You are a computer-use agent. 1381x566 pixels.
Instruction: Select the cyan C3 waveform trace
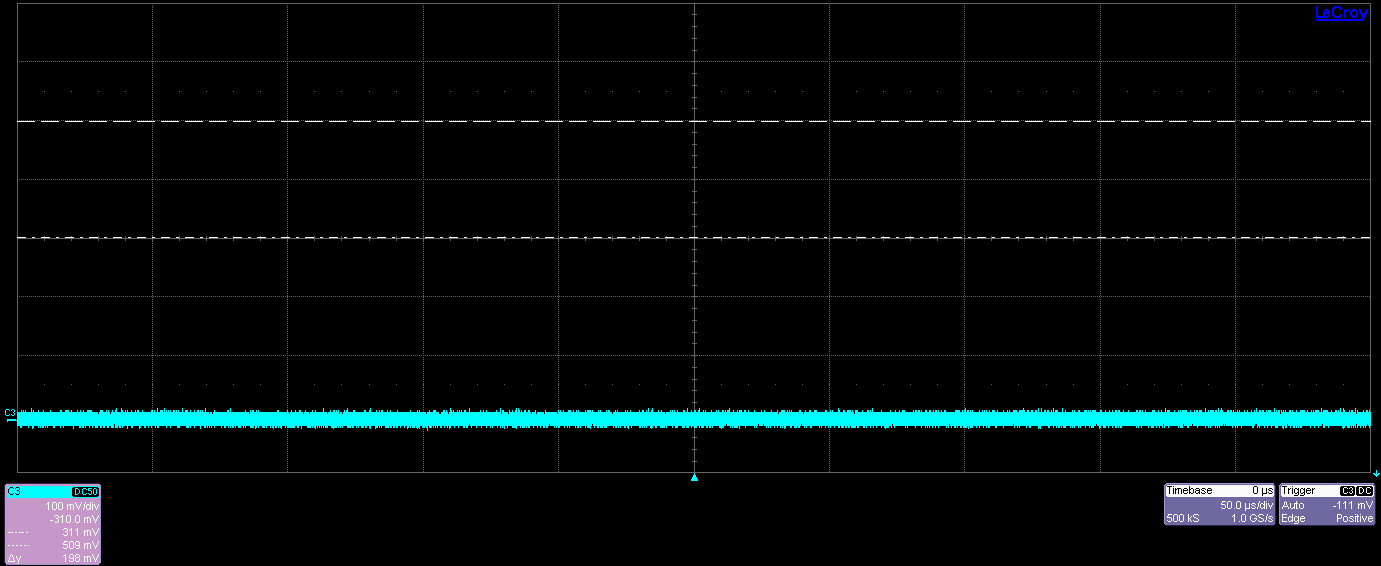click(694, 418)
